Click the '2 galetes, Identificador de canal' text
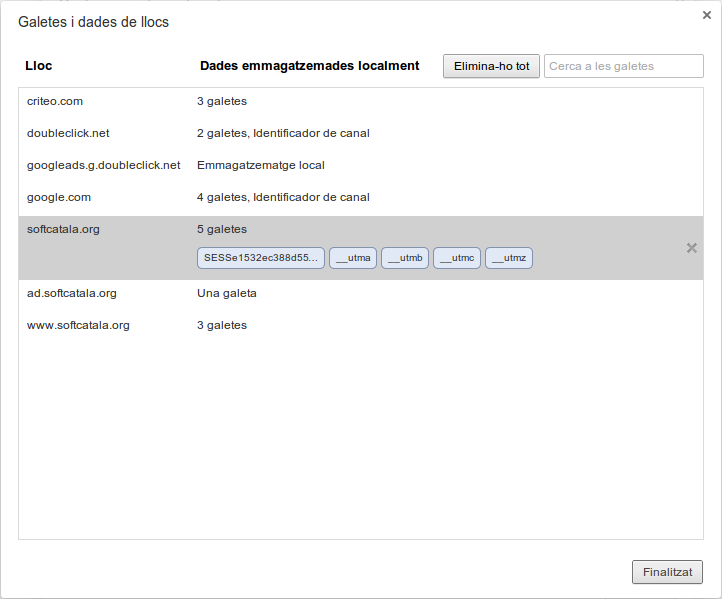Image resolution: width=722 pixels, height=599 pixels. click(x=283, y=134)
